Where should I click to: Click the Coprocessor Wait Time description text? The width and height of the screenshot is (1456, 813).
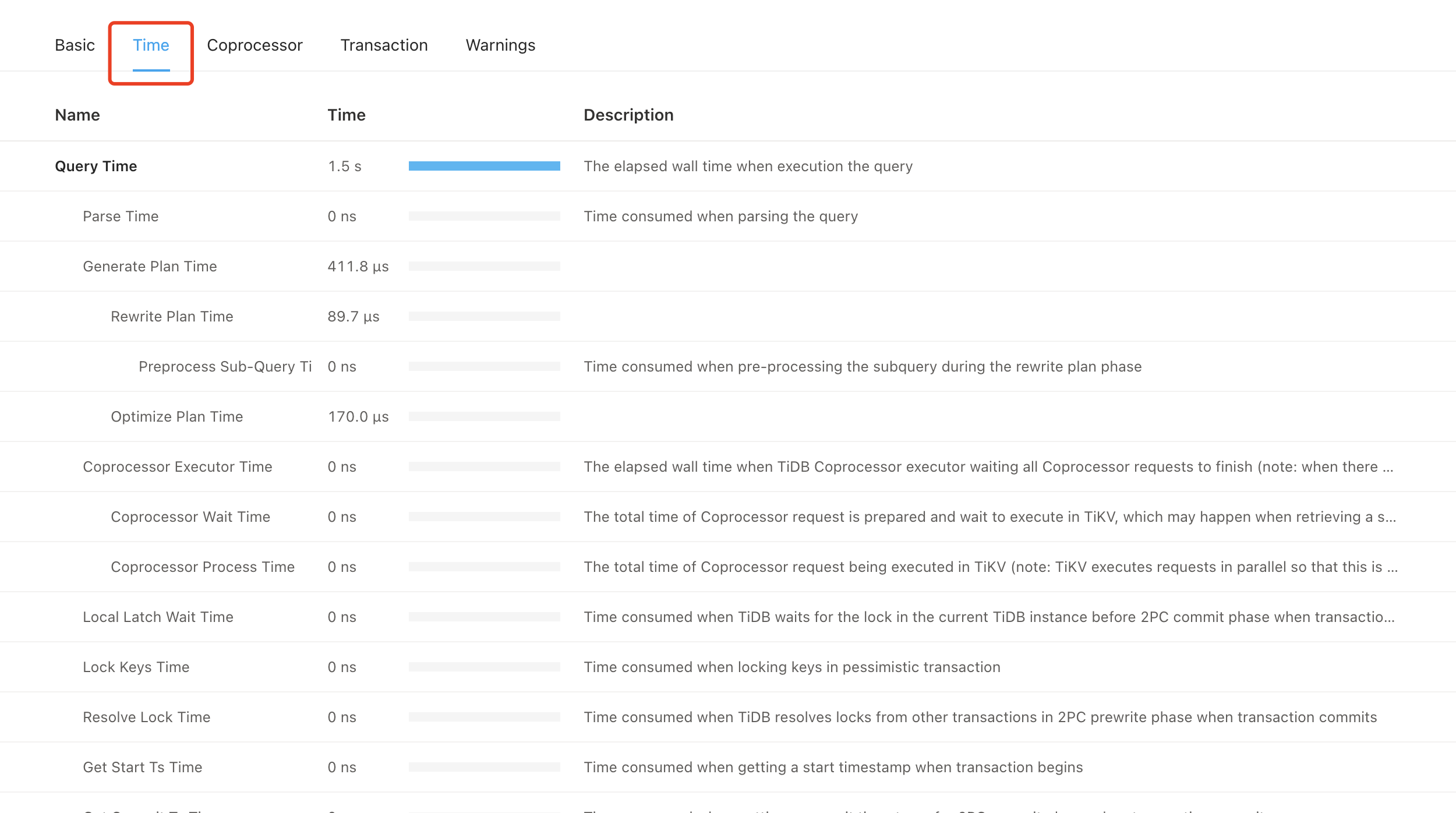[989, 517]
